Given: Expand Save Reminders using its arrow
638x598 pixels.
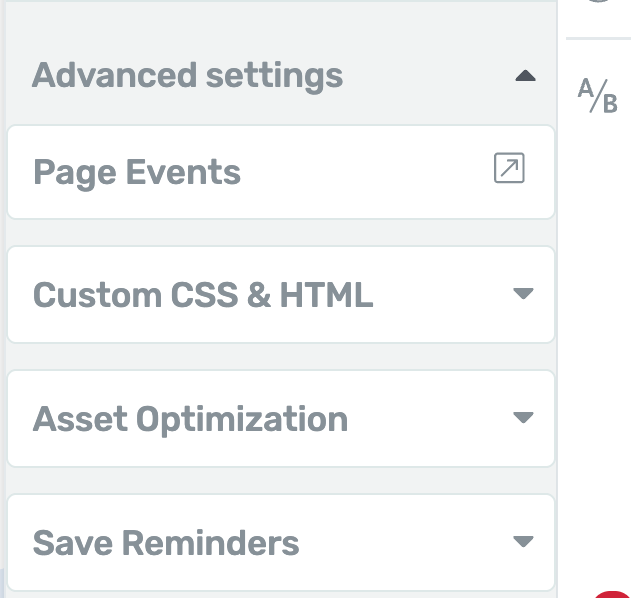Looking at the screenshot, I should [523, 541].
